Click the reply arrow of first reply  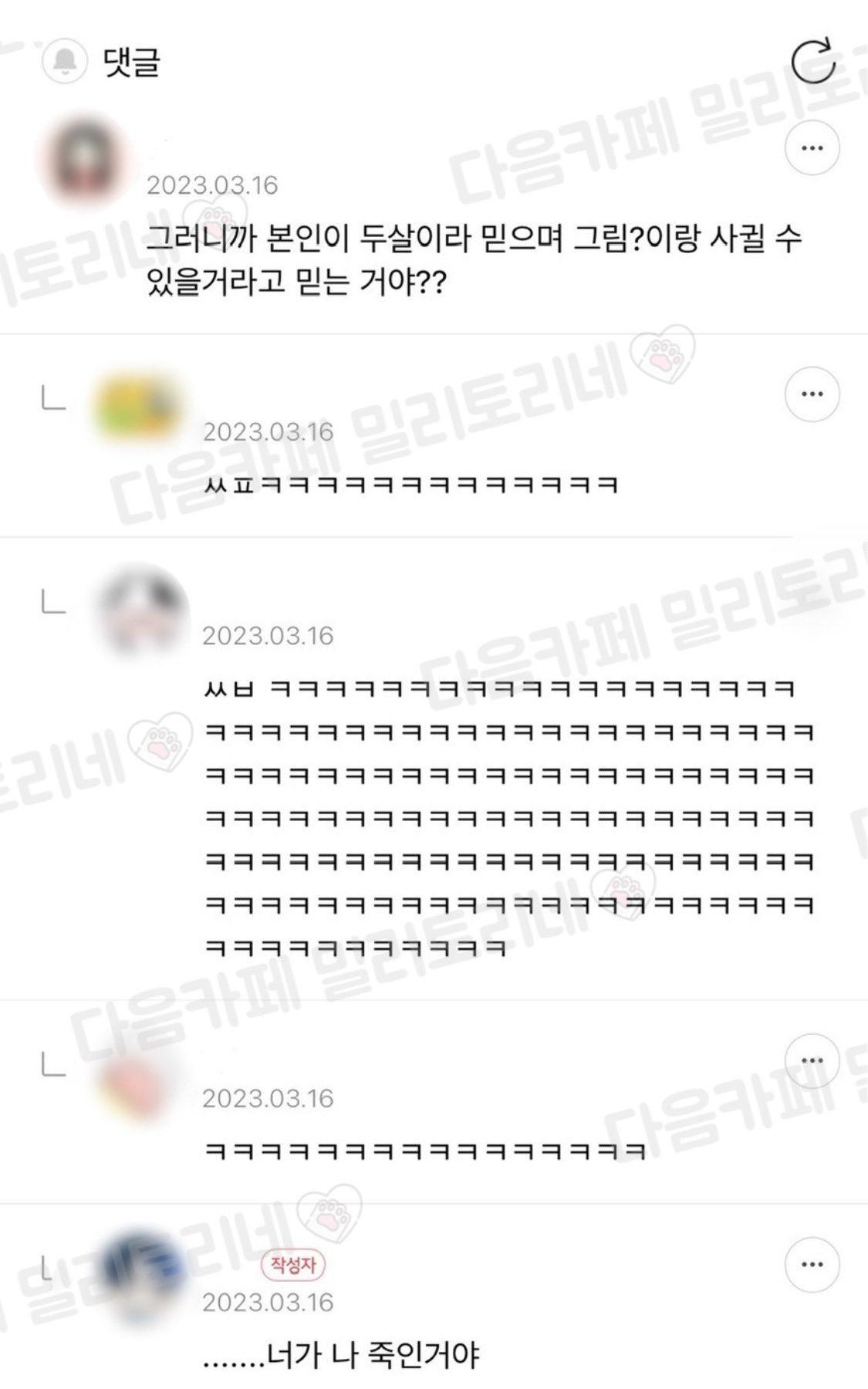click(52, 398)
